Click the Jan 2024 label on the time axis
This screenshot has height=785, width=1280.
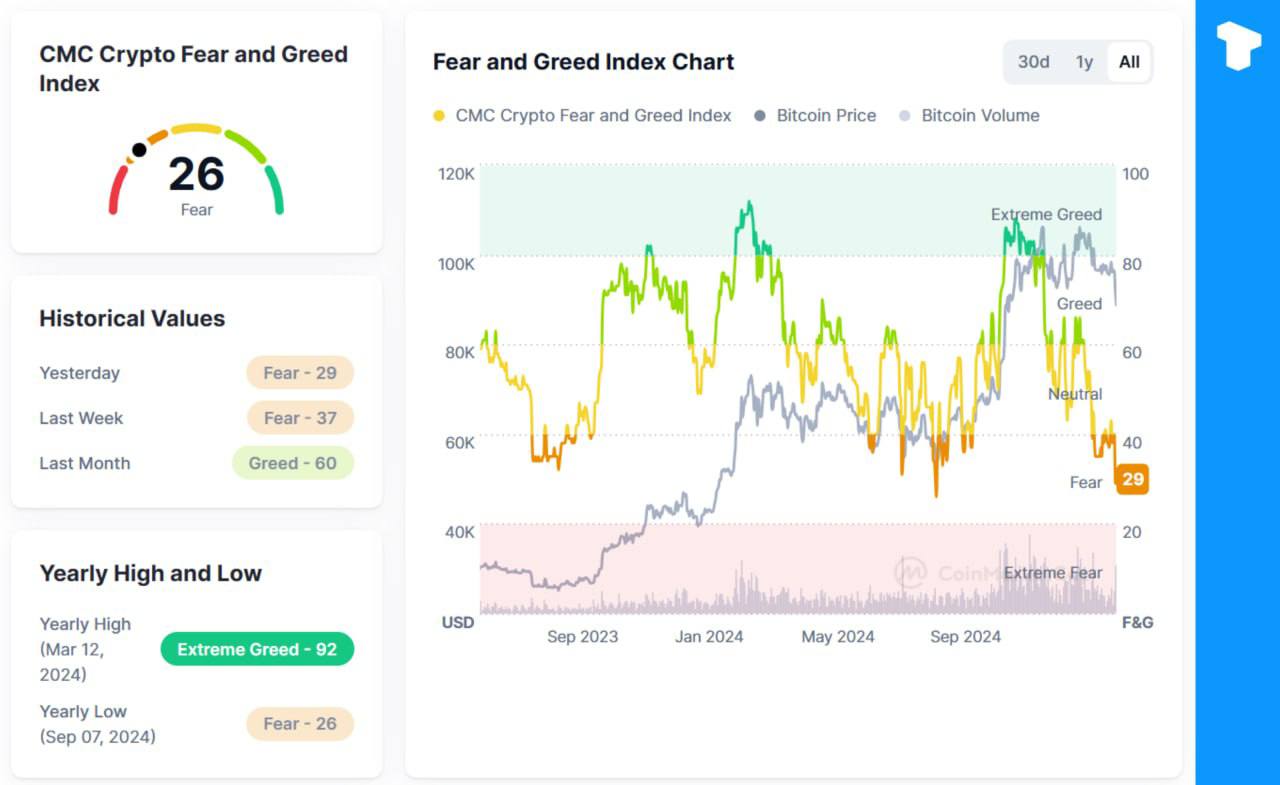coord(709,637)
